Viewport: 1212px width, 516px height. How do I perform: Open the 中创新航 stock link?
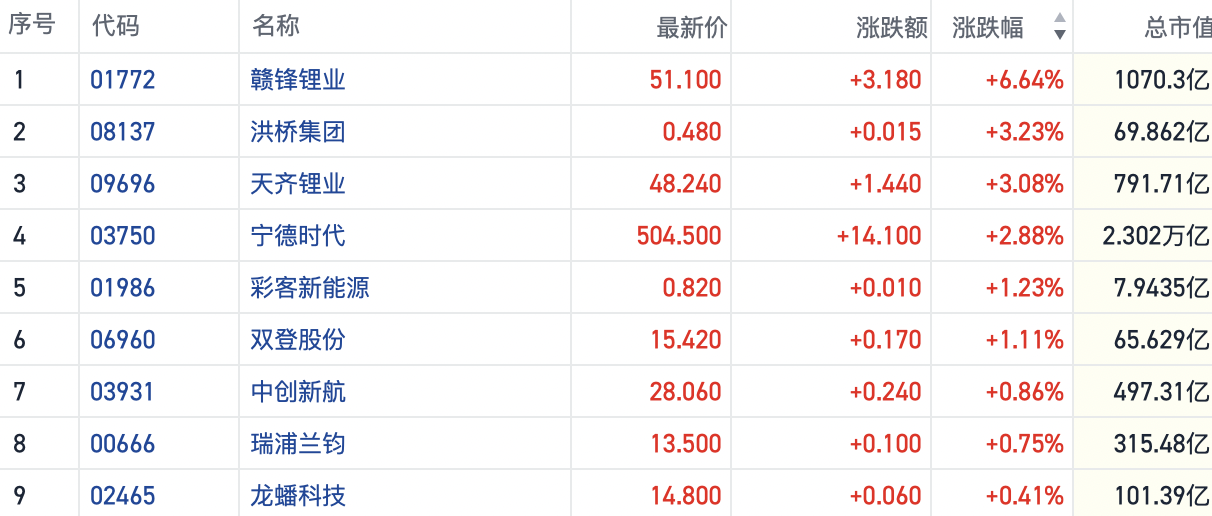pyautogui.click(x=298, y=392)
